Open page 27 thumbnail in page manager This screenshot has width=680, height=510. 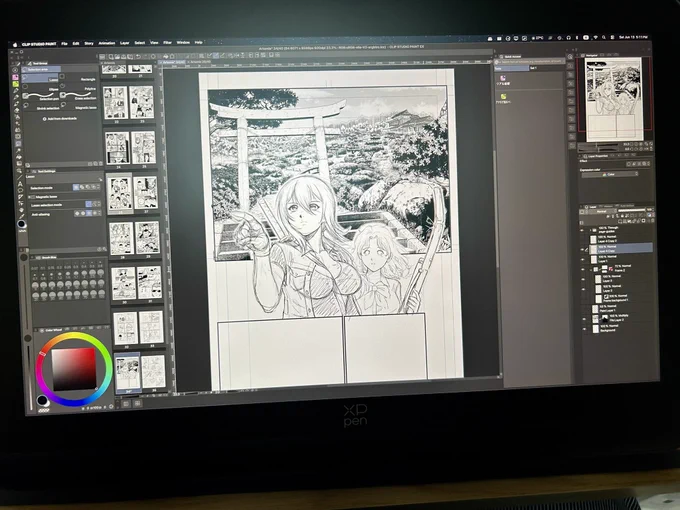pyautogui.click(x=146, y=193)
